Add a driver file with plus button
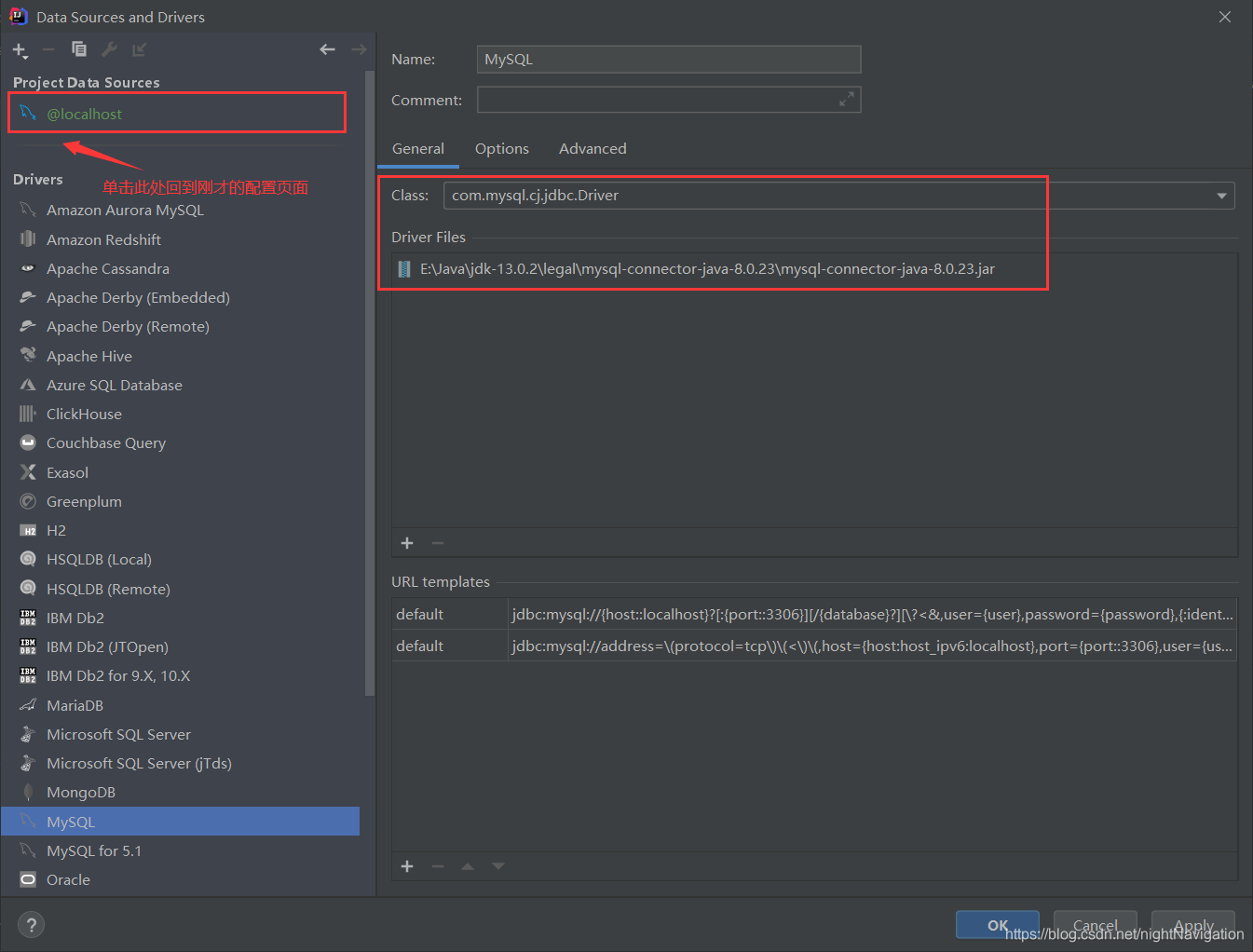 (407, 543)
